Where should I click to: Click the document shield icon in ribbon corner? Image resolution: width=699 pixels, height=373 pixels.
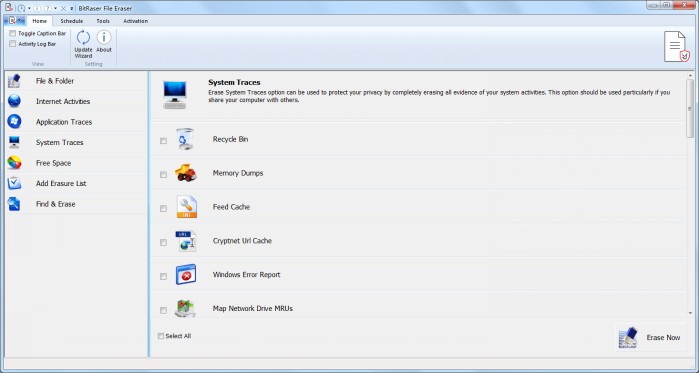click(x=677, y=47)
